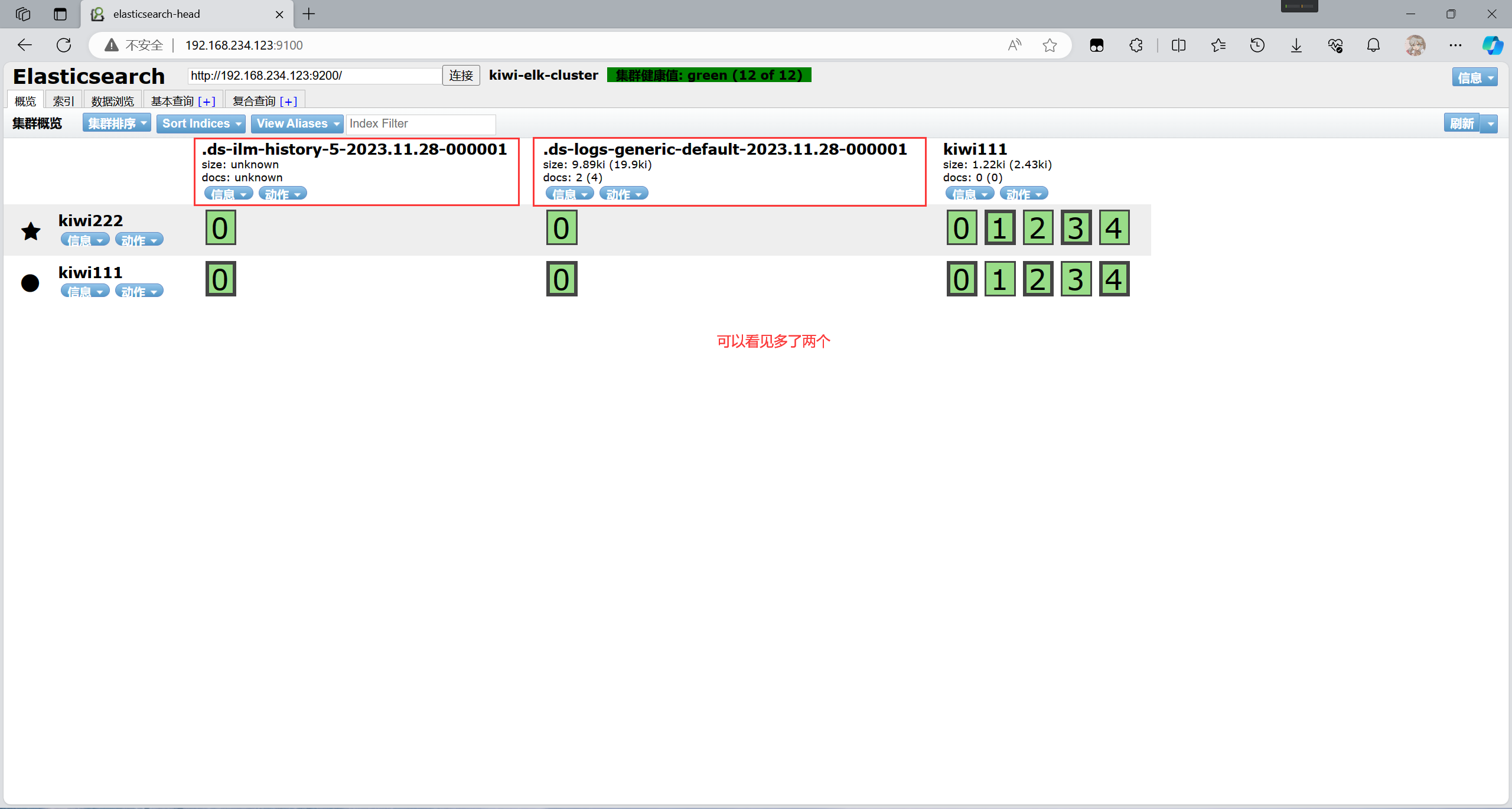Open 动作 dropdown for .ds-logs-generic-default index
This screenshot has width=1512, height=809.
pyautogui.click(x=624, y=194)
